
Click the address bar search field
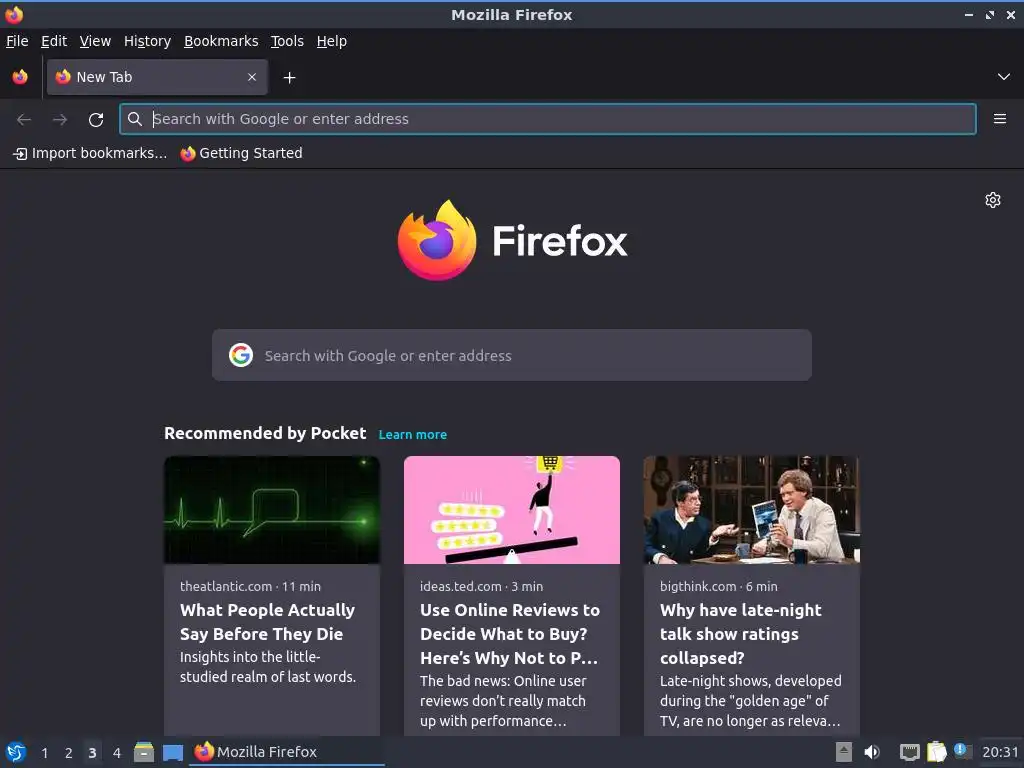[547, 119]
